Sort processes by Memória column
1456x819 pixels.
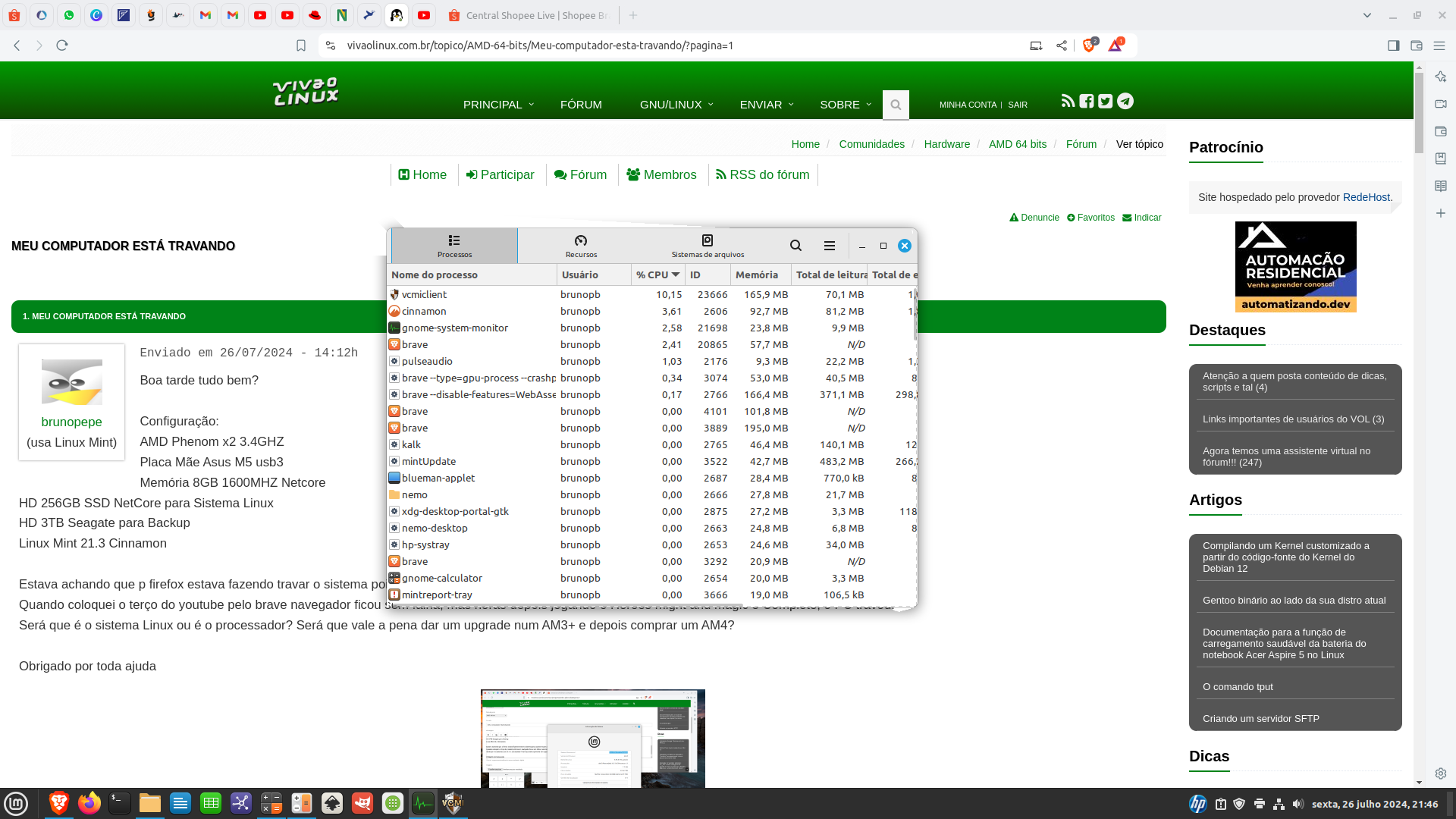click(761, 275)
